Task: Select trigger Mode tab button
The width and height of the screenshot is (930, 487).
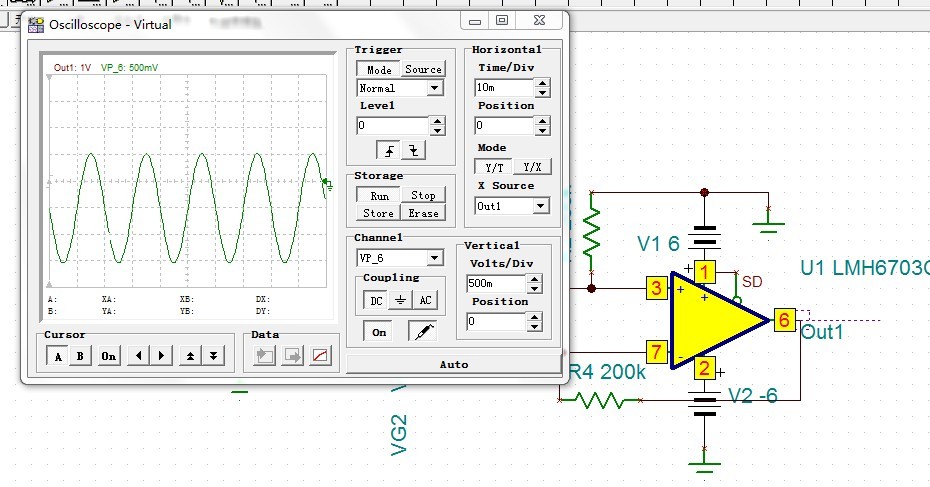Action: [378, 69]
